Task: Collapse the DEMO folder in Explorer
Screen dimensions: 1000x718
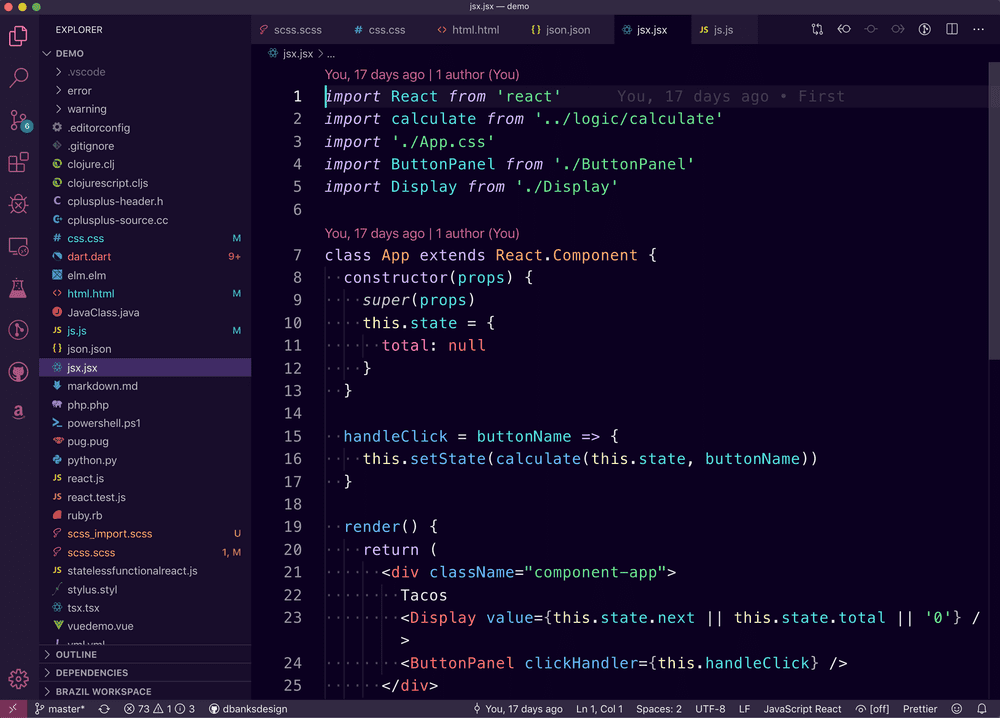Action: coord(47,53)
